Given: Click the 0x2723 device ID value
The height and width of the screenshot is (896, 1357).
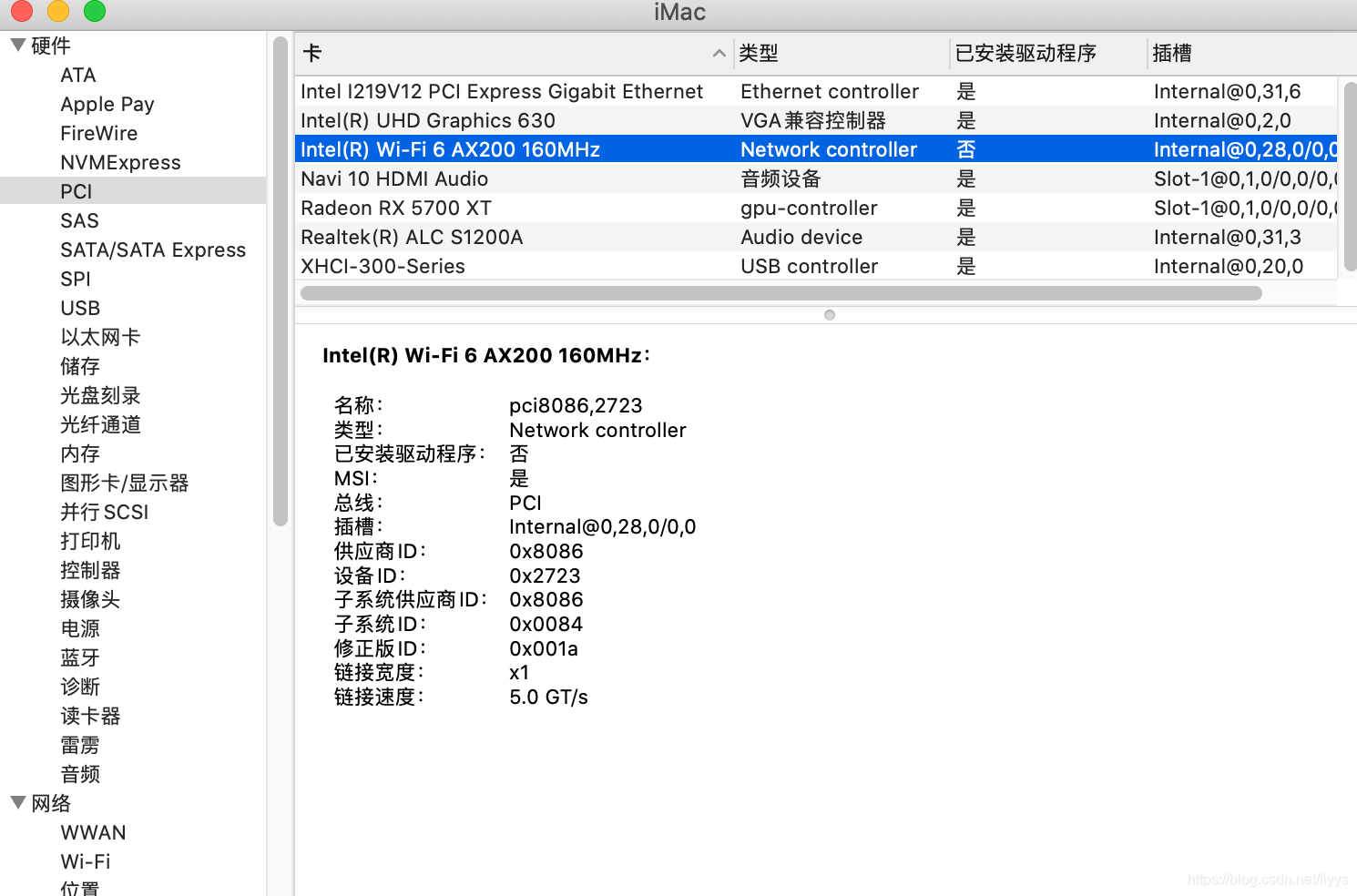Looking at the screenshot, I should 545,575.
